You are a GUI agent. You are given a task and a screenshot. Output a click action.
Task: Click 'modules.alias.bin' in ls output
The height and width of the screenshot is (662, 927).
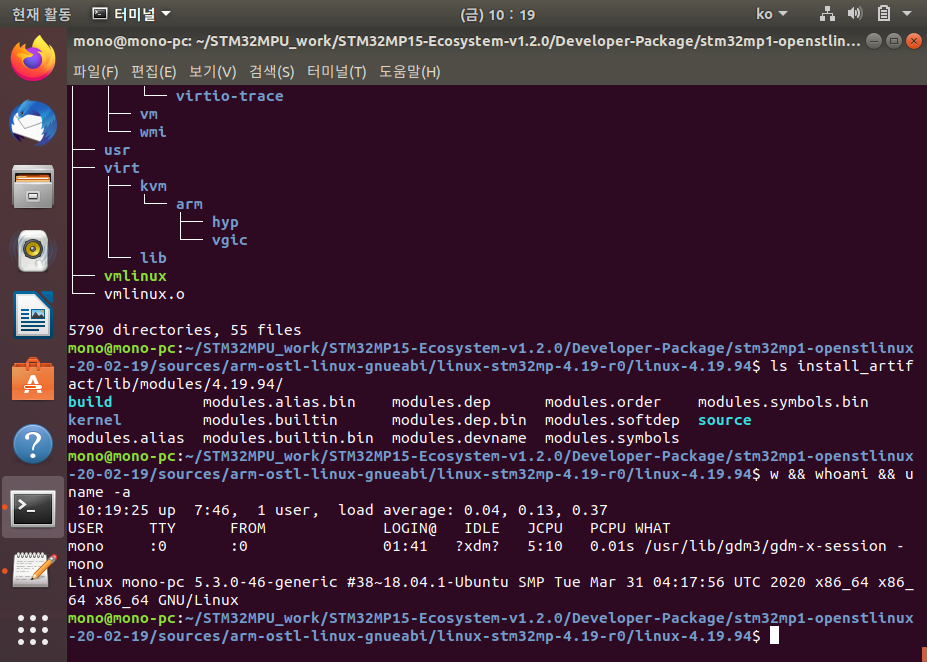(279, 402)
